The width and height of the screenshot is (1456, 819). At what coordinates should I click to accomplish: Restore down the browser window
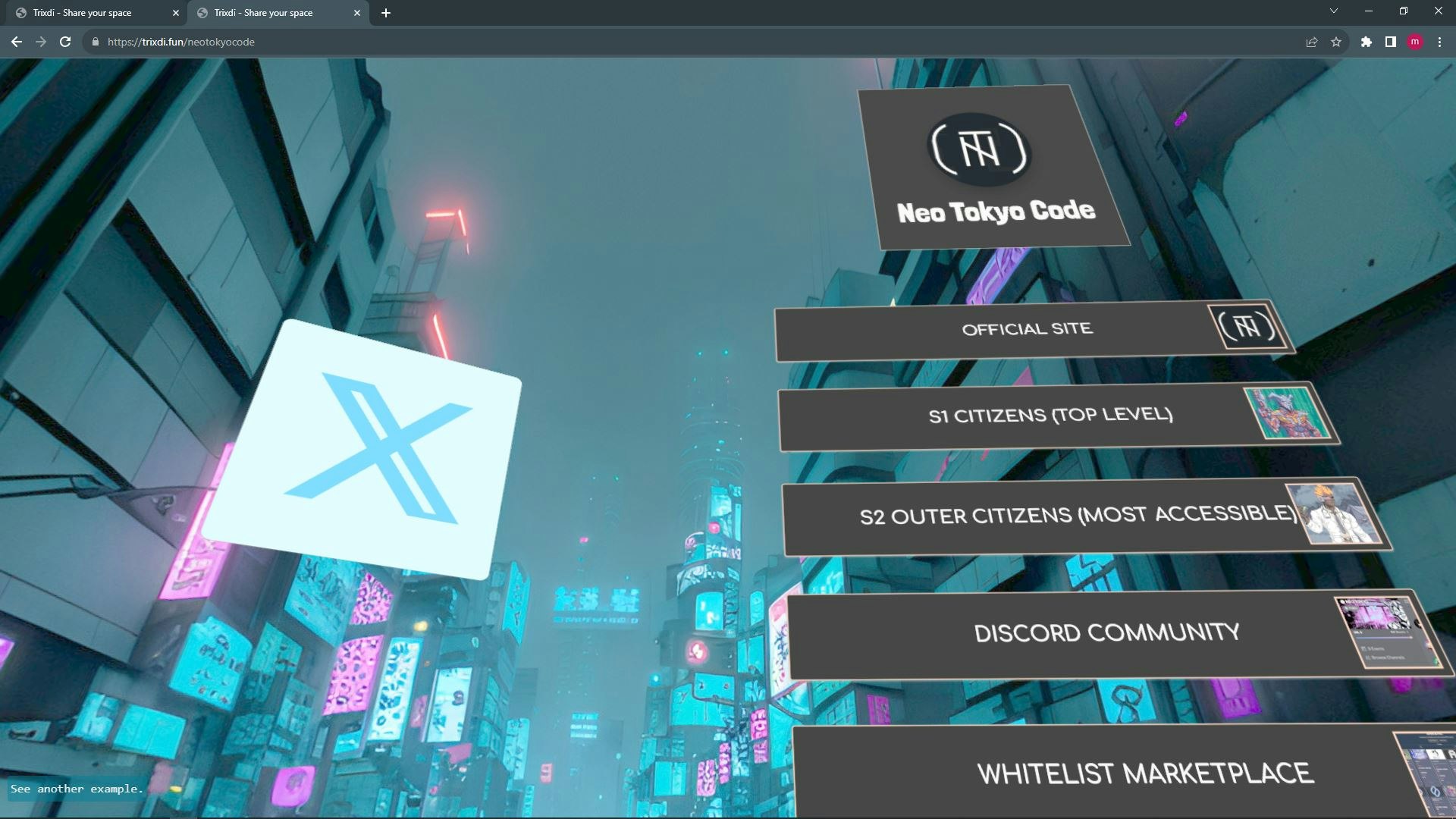[1404, 11]
